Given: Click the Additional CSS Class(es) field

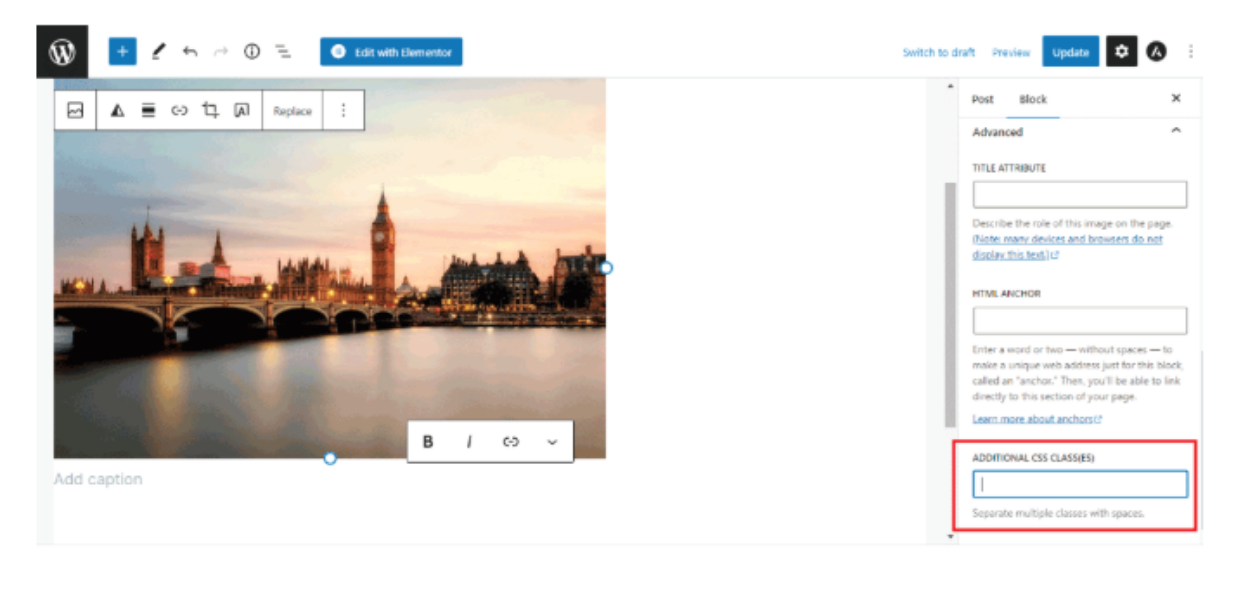Looking at the screenshot, I should pos(1079,484).
